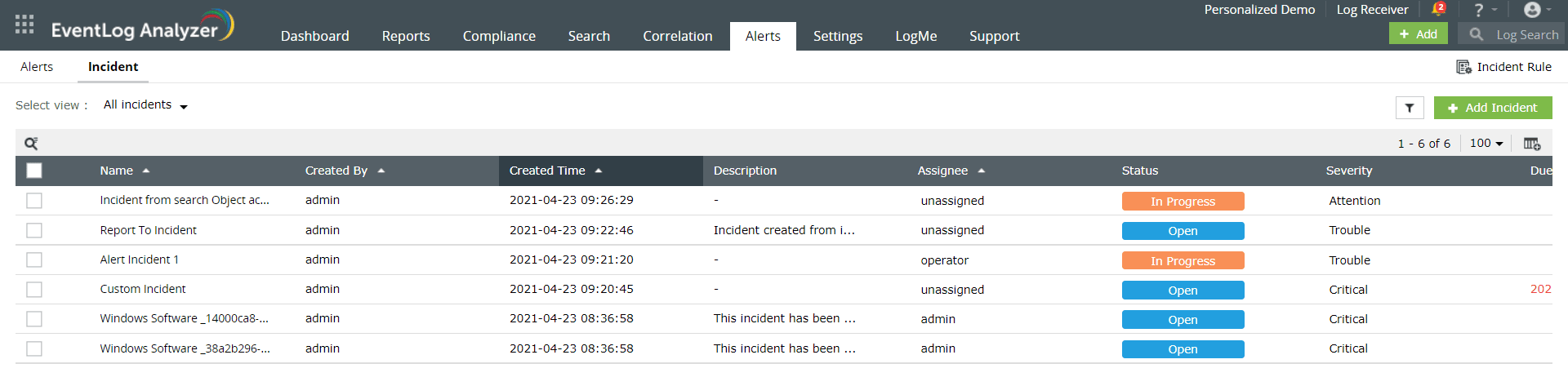Click the Add Incident button

1492,108
